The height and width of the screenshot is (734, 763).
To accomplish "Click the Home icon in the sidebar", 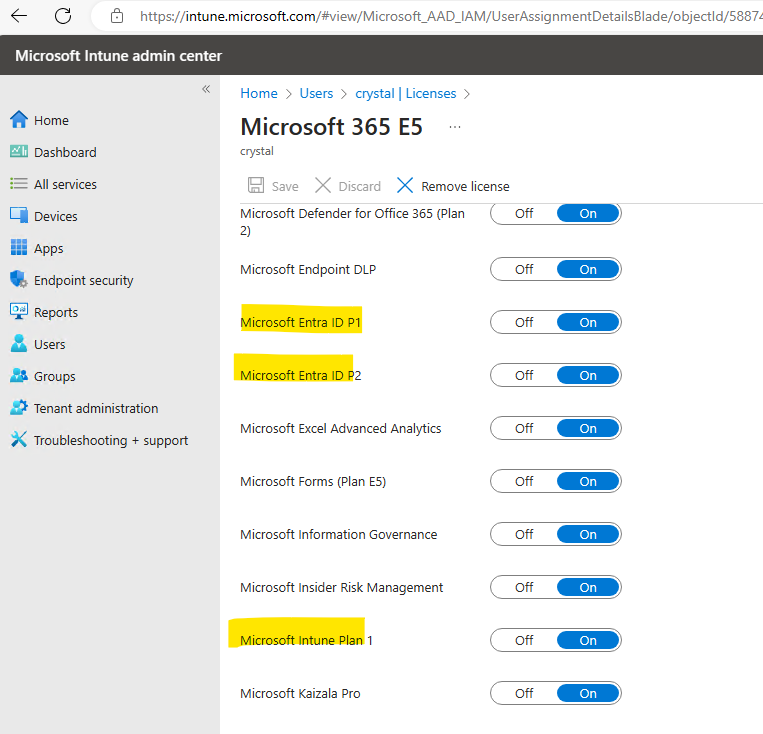I will 19,120.
